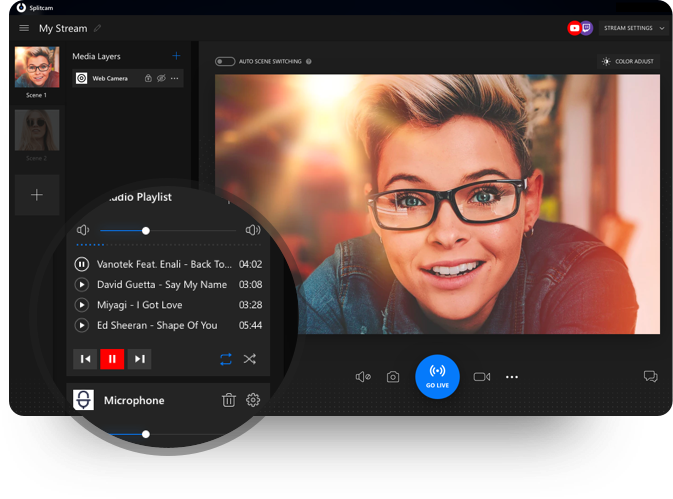This screenshot has height=499, width=673.
Task: Open Web Camera layer more options
Action: [175, 78]
